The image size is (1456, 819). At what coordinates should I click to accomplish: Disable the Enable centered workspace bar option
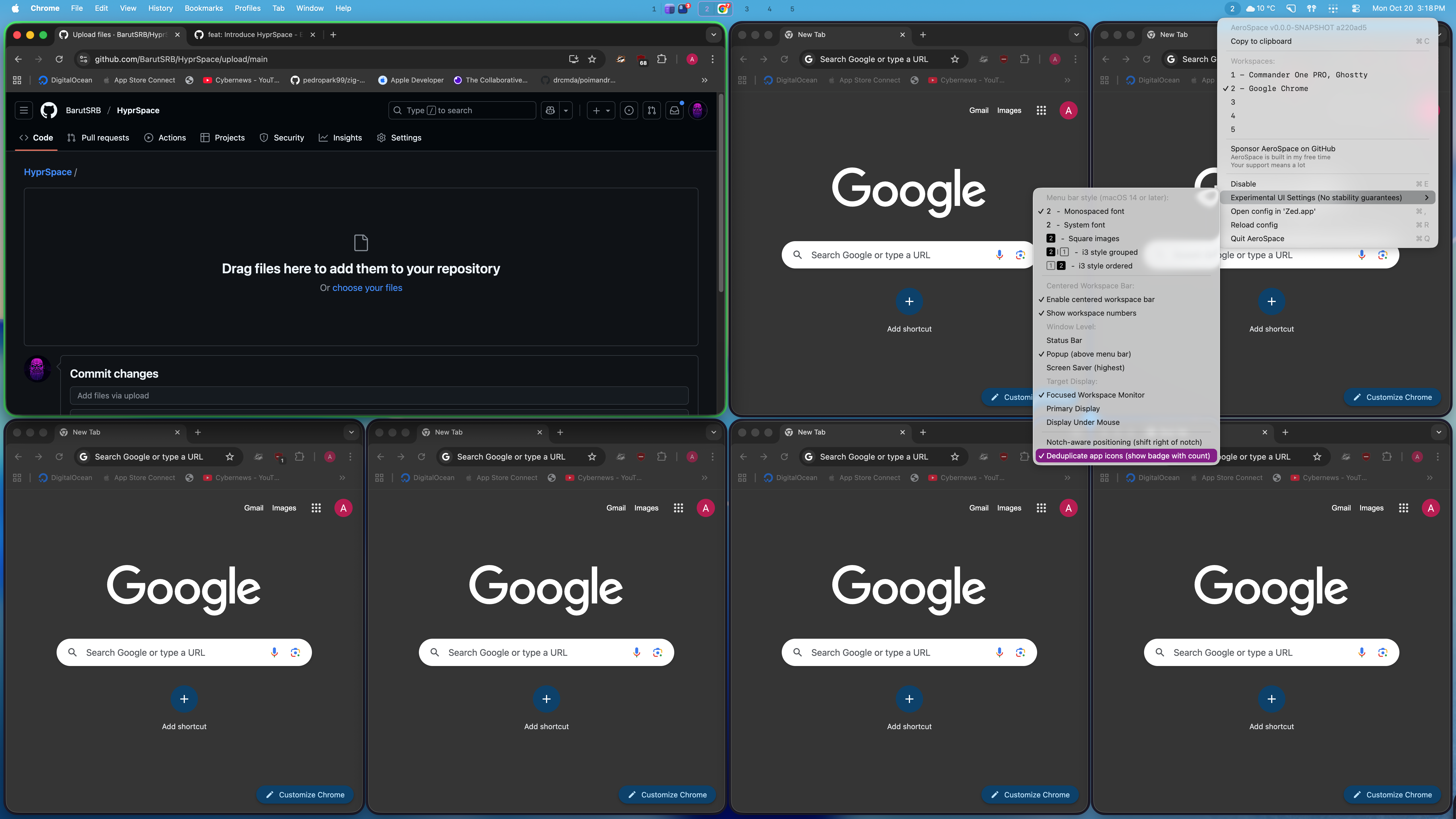tap(1100, 299)
